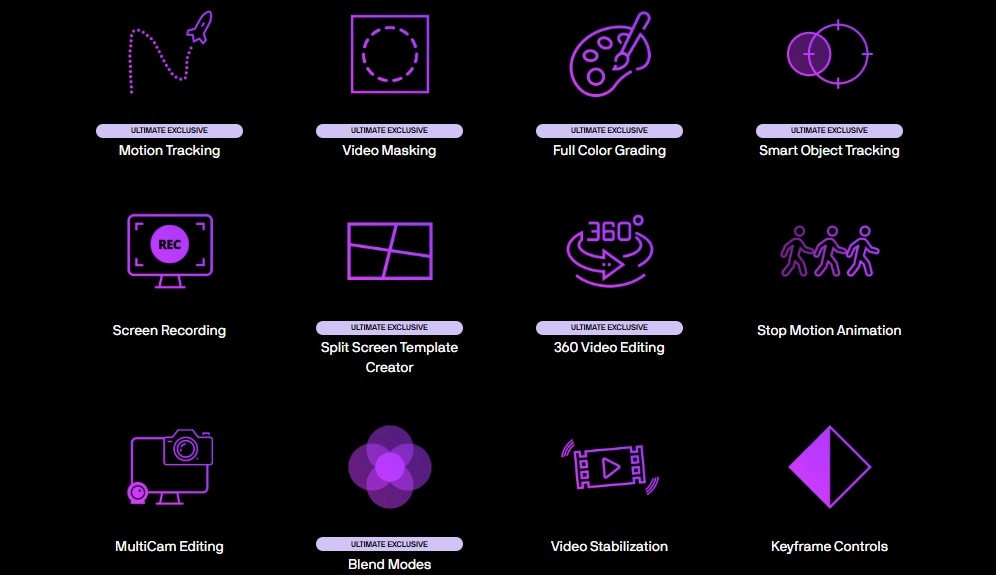Select the Full Color Grading label
The height and width of the screenshot is (575, 996).
click(x=609, y=151)
